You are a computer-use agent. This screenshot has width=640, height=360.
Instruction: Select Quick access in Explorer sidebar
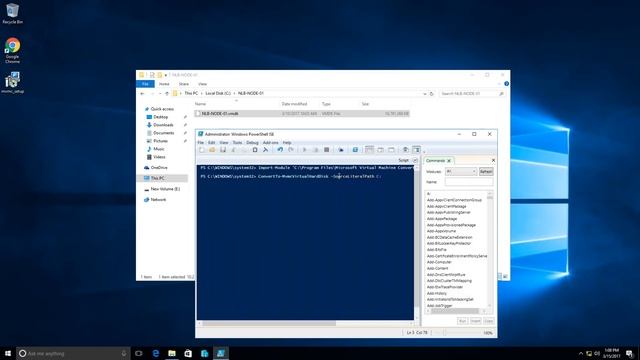pyautogui.click(x=162, y=109)
